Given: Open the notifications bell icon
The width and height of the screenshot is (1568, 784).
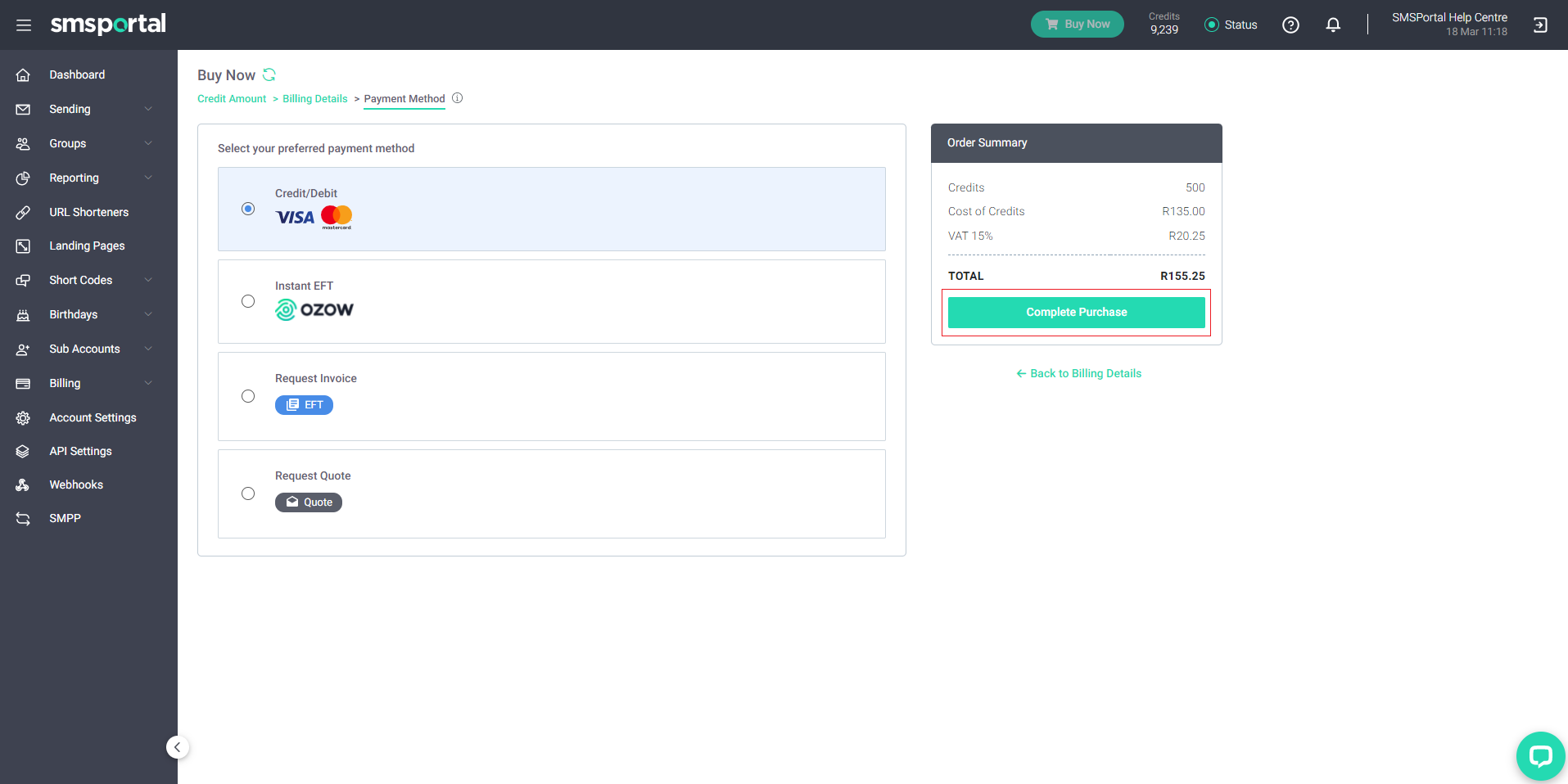Looking at the screenshot, I should tap(1333, 25).
